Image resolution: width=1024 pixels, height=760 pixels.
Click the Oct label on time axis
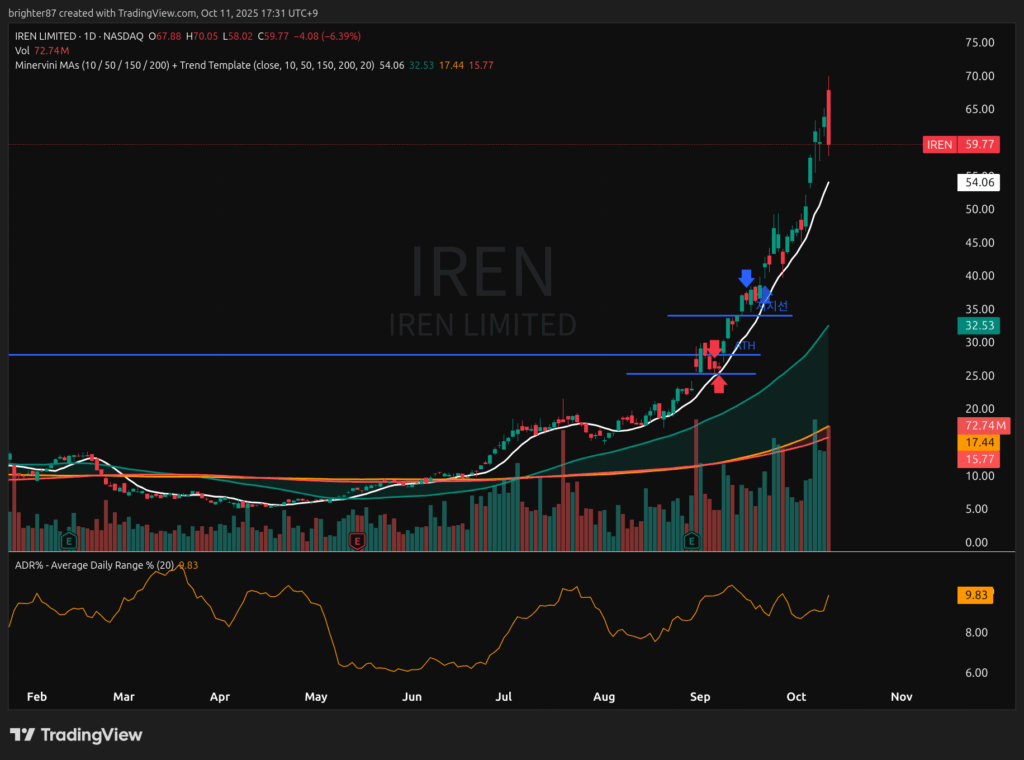pos(797,696)
